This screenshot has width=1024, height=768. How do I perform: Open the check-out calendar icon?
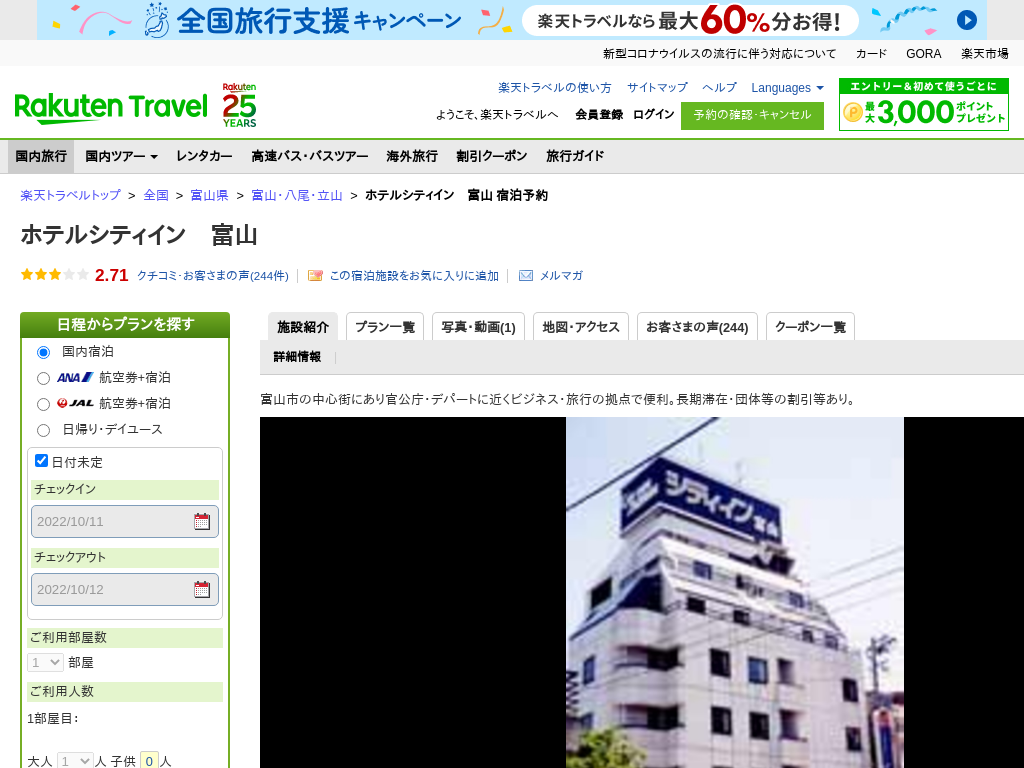[202, 589]
